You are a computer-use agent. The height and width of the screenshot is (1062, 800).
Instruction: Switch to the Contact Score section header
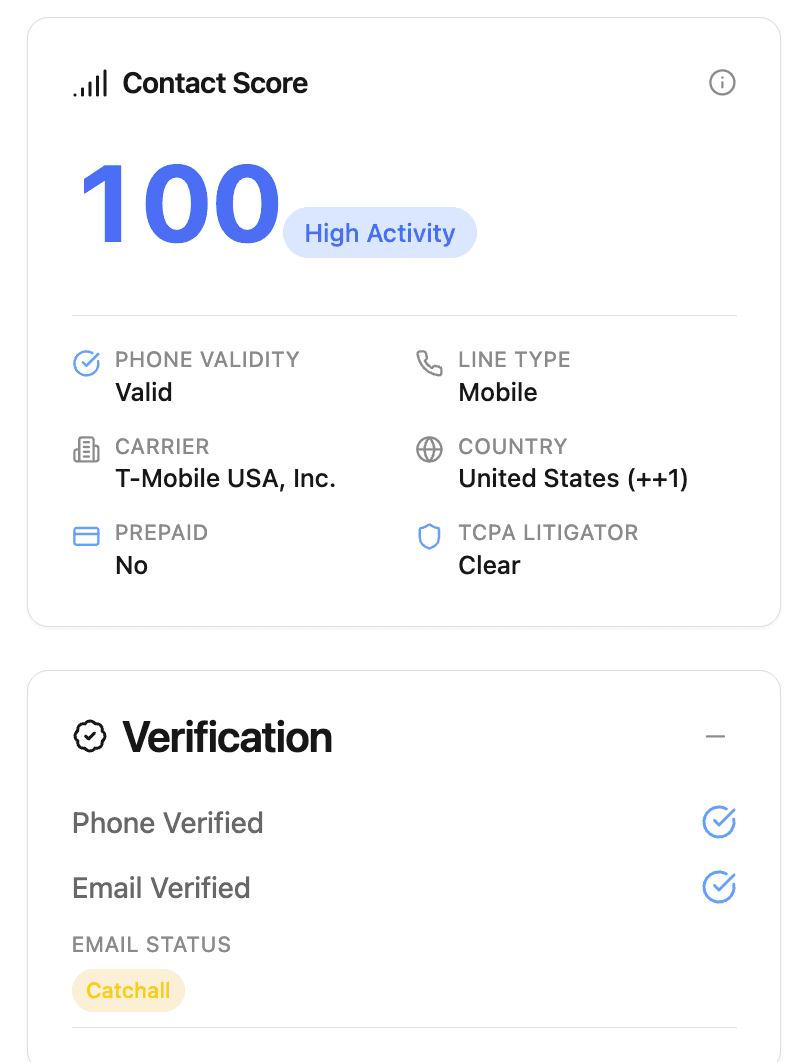pyautogui.click(x=215, y=83)
